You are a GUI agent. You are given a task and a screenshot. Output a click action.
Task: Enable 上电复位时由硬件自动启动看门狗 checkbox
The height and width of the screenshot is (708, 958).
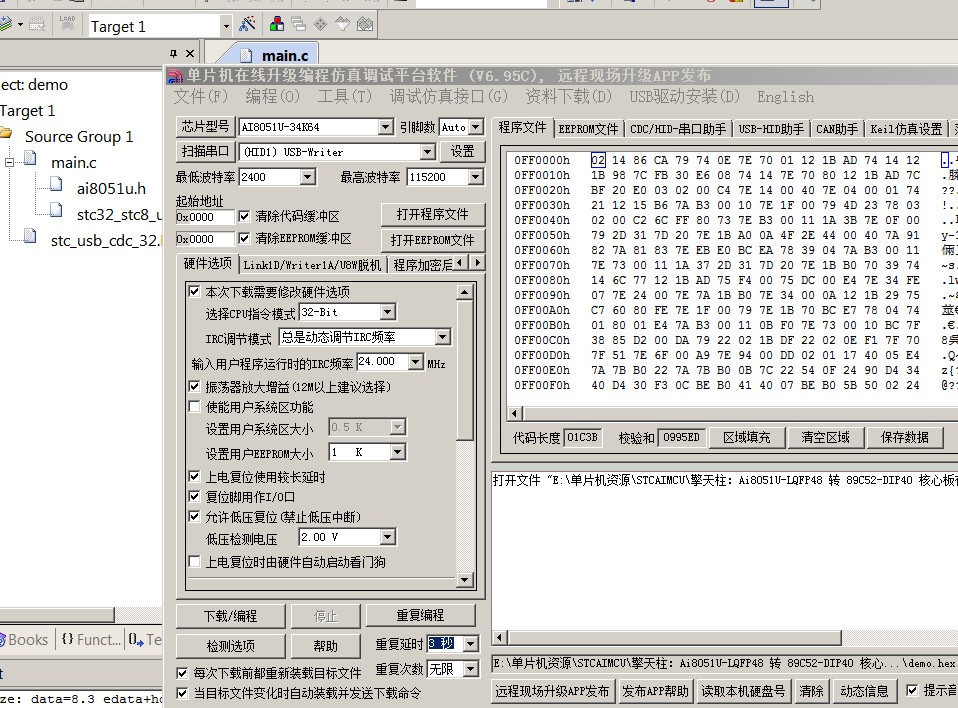click(x=195, y=562)
